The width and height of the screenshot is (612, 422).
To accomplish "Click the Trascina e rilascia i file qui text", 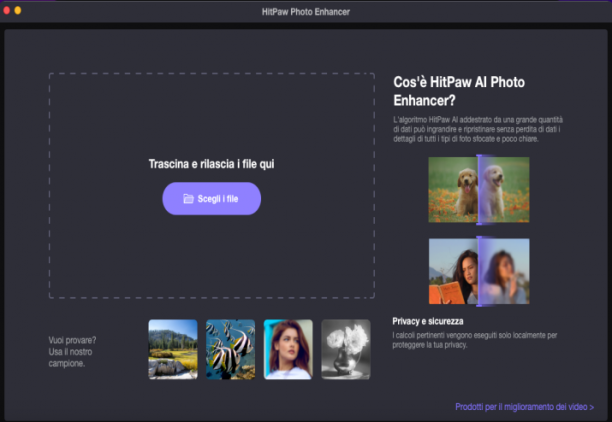I will pos(212,164).
